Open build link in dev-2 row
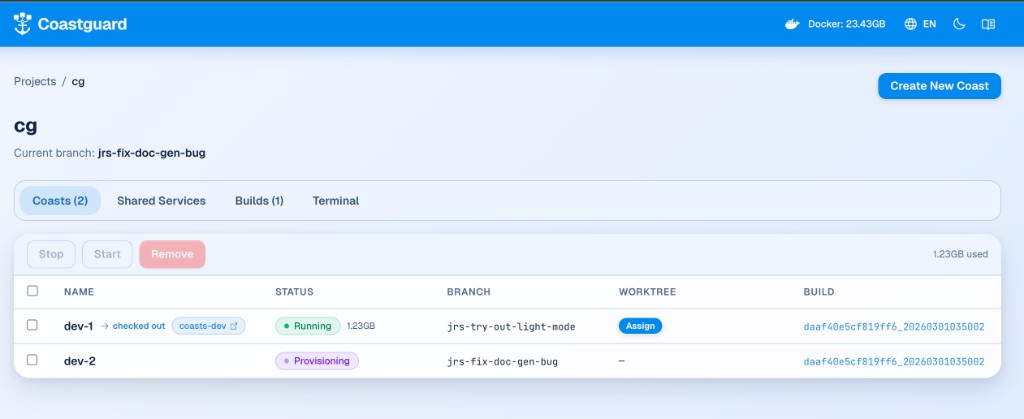1024x419 pixels. [x=894, y=361]
